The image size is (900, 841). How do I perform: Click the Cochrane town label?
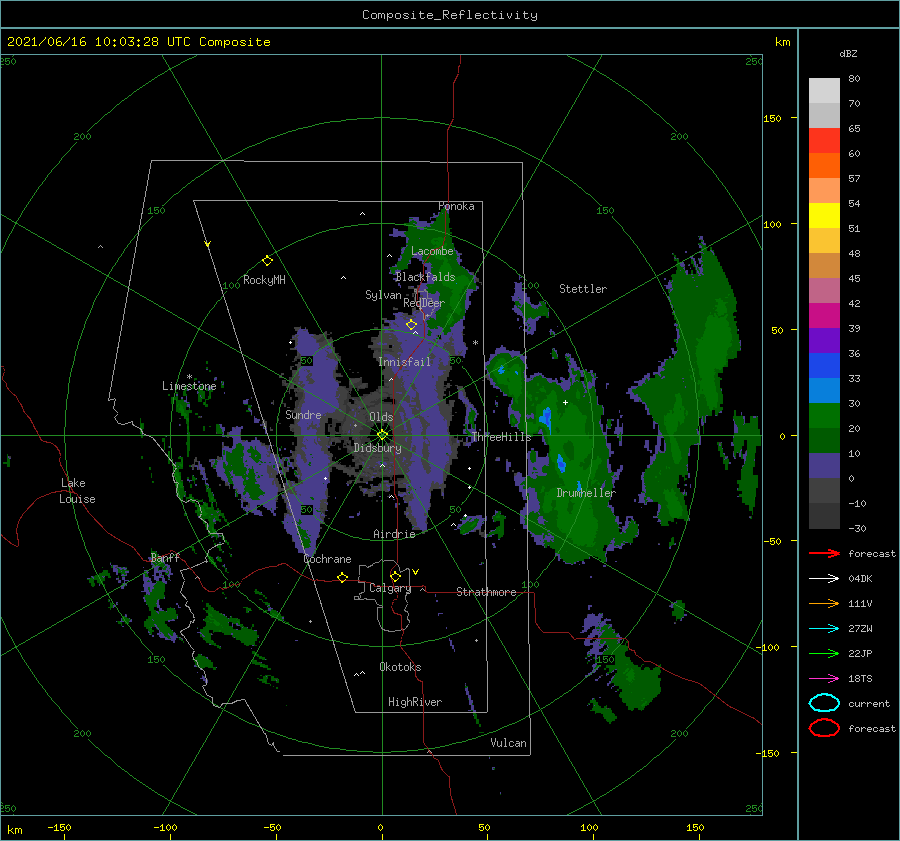327,559
